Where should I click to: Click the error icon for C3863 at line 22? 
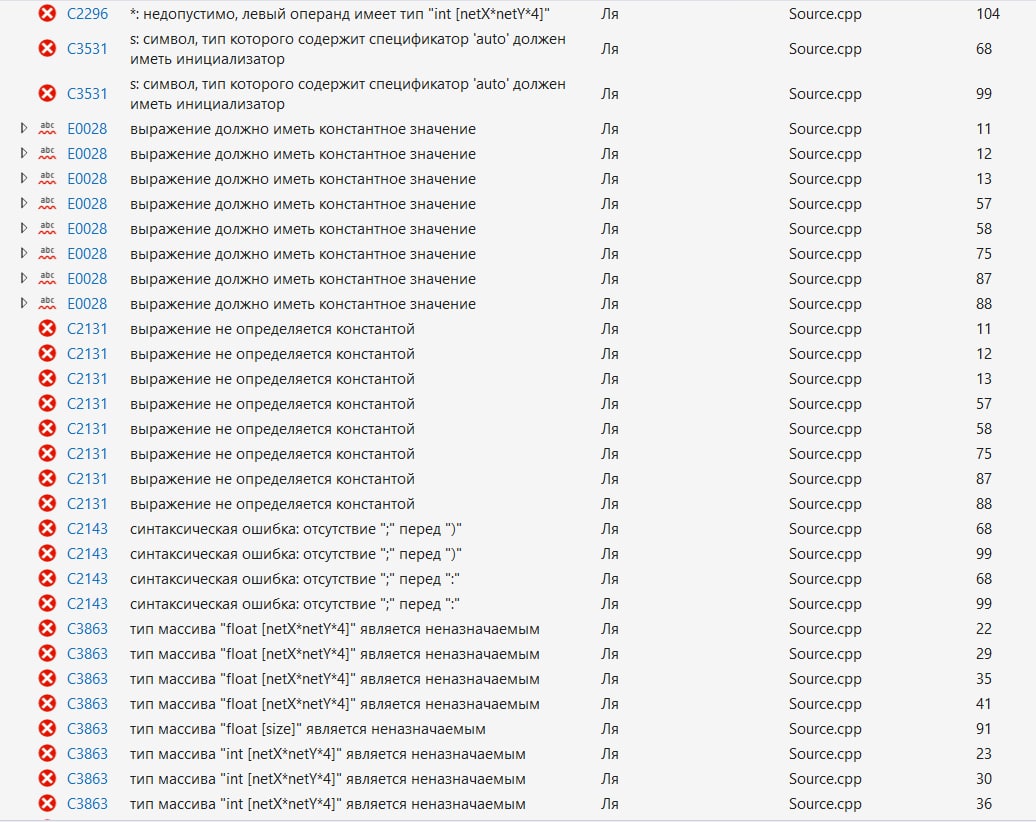[x=47, y=629]
